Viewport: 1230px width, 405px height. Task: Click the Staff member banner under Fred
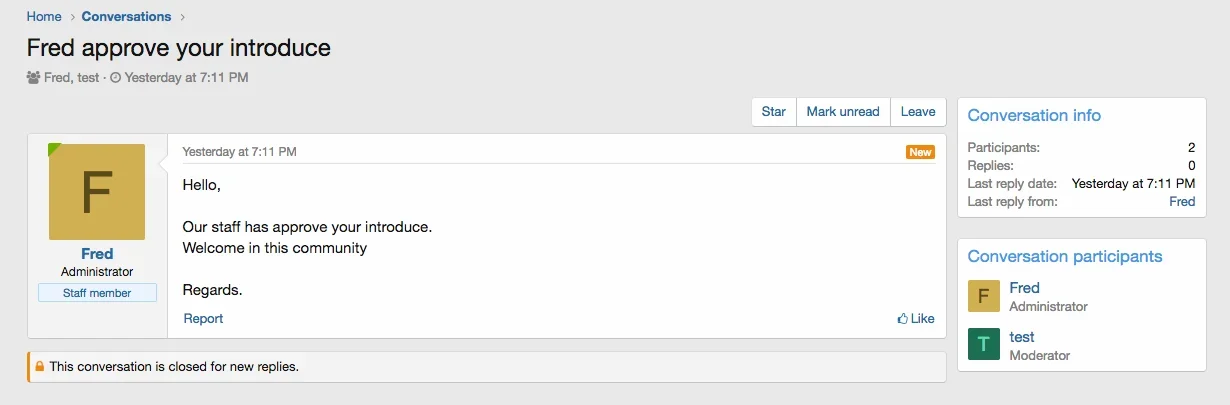[97, 293]
